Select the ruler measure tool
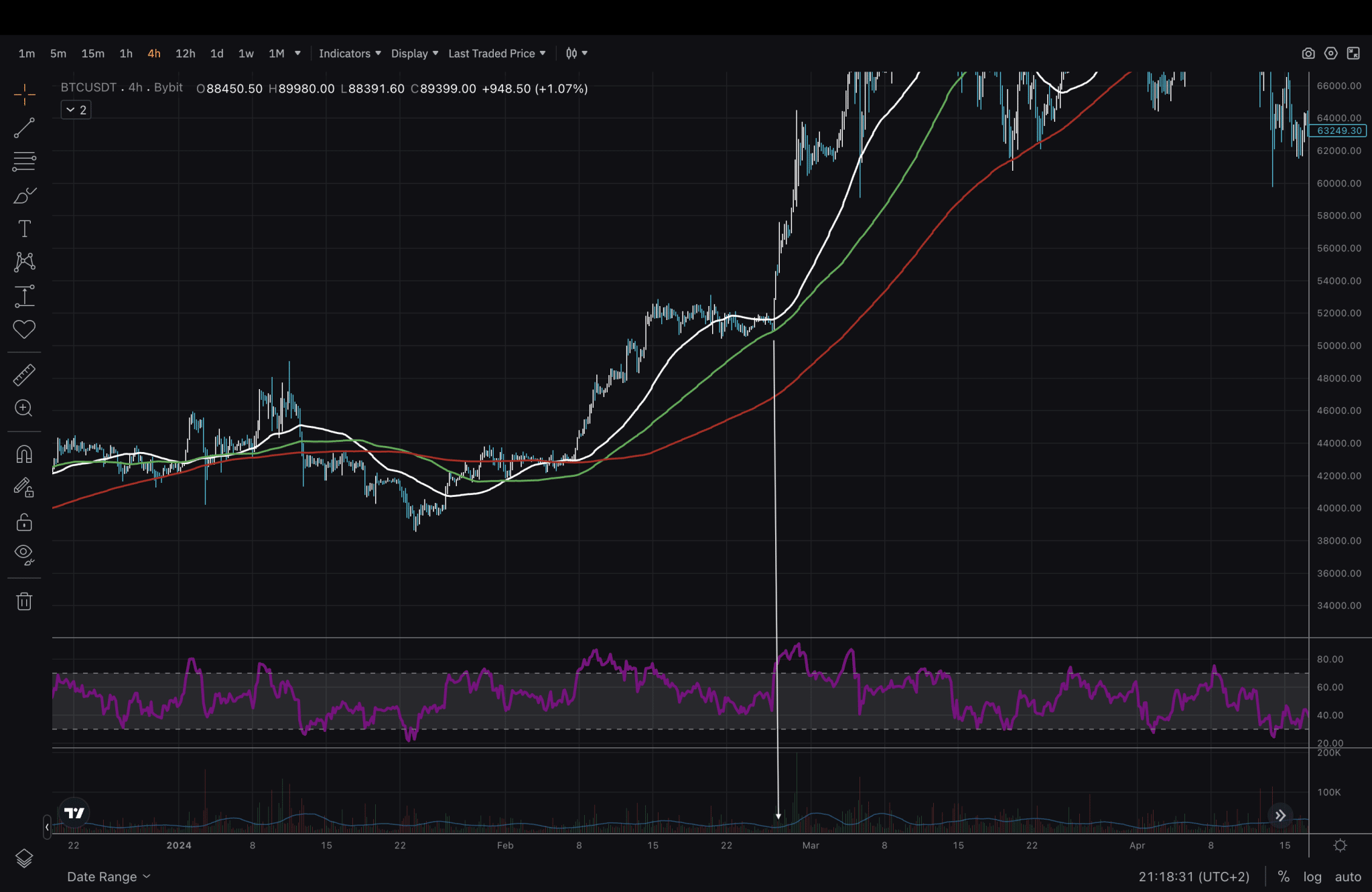The width and height of the screenshot is (1372, 892). [x=24, y=375]
